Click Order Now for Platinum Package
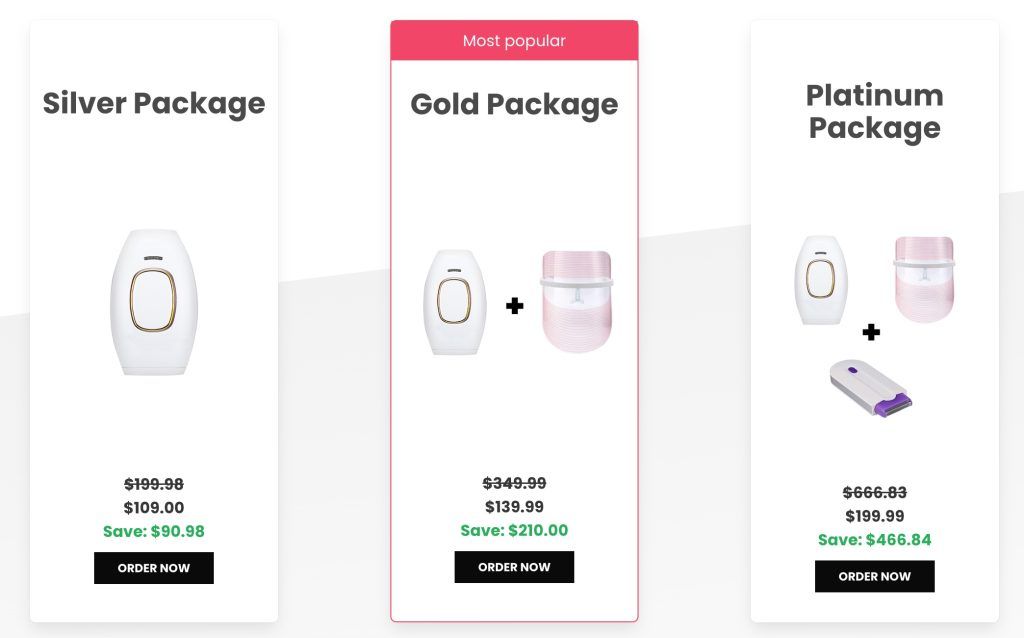The height and width of the screenshot is (638, 1024). 874,577
